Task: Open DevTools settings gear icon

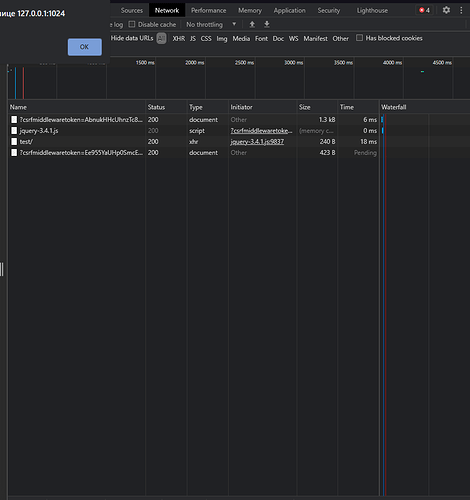Action: 446,10
